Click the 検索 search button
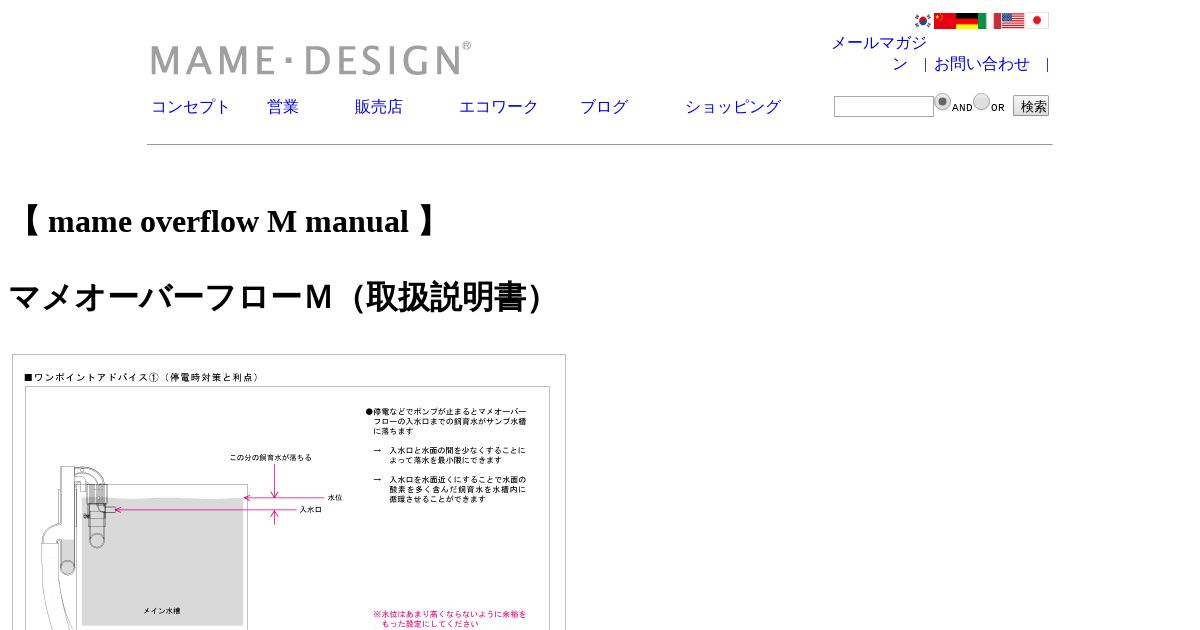1200x630 pixels. click(1031, 106)
